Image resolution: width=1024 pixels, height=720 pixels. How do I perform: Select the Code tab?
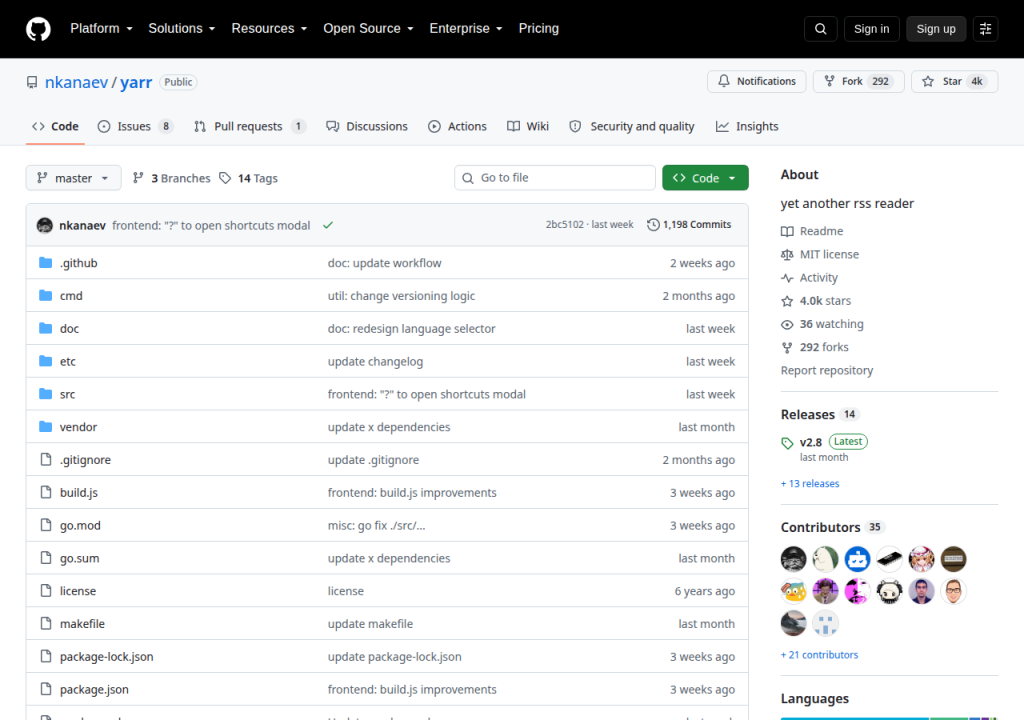point(56,126)
